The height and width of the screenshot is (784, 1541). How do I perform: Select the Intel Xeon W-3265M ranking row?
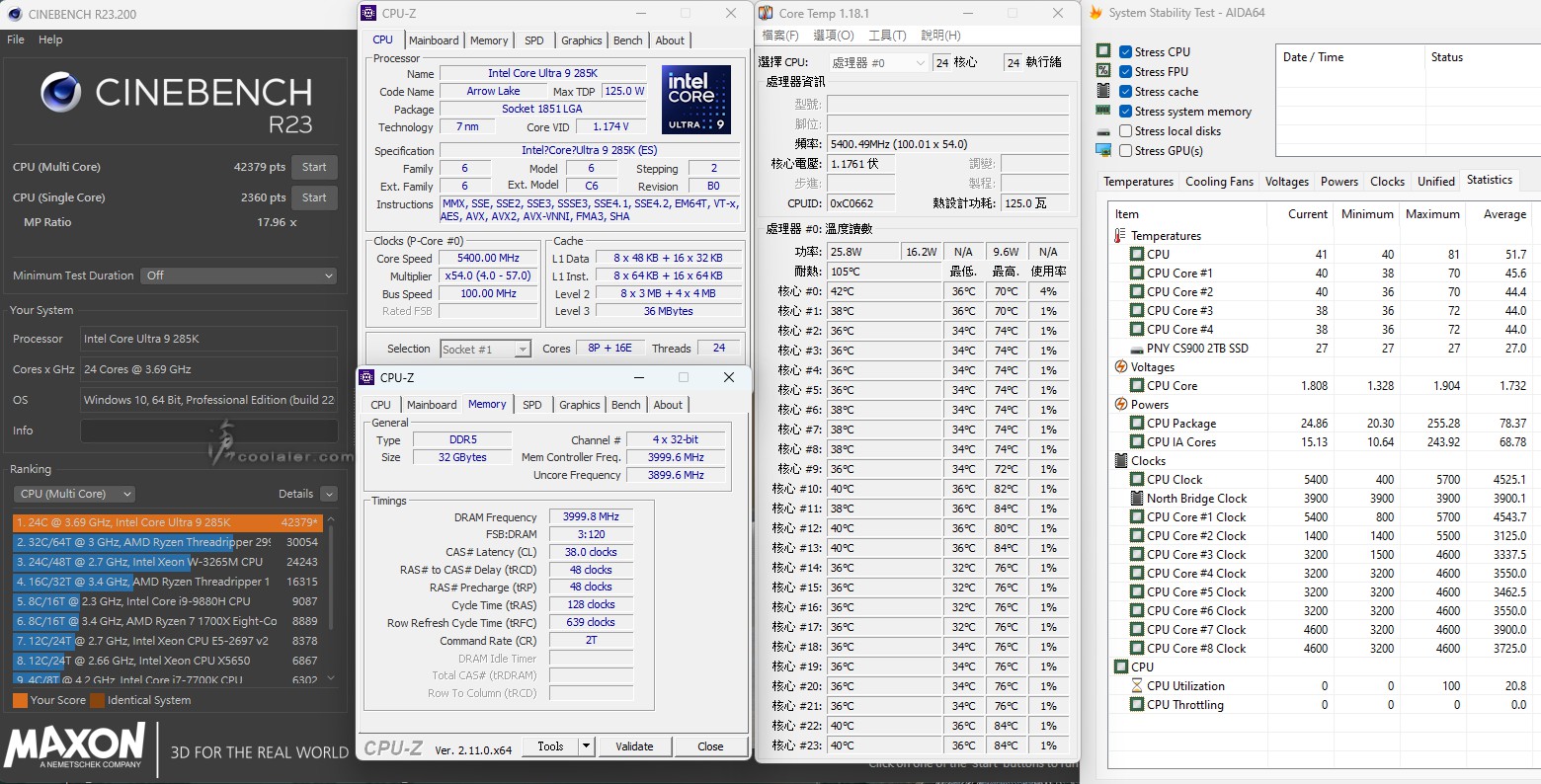pos(169,562)
